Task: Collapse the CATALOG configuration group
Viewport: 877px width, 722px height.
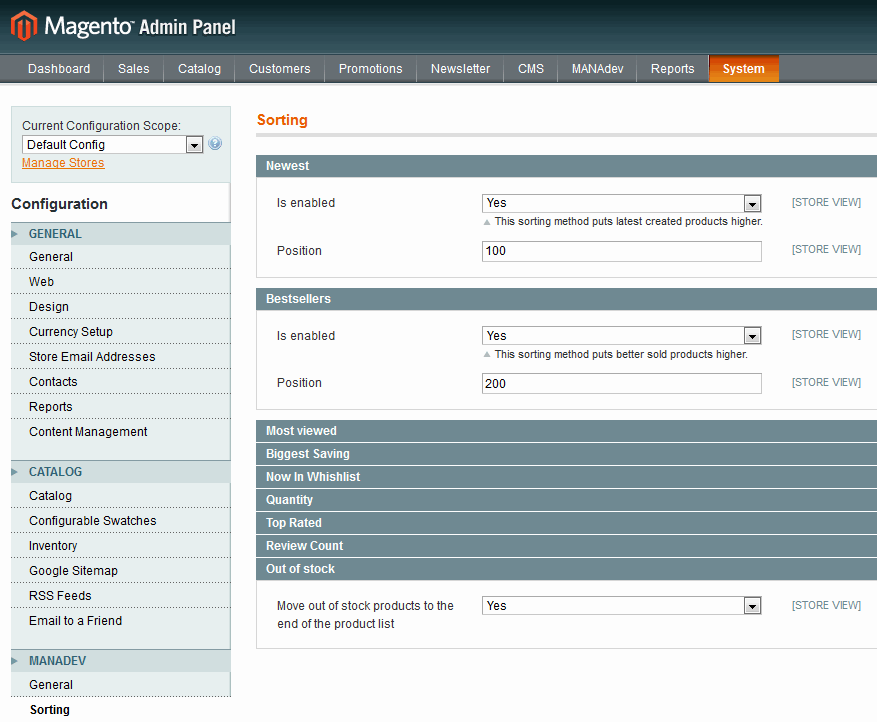Action: point(121,472)
